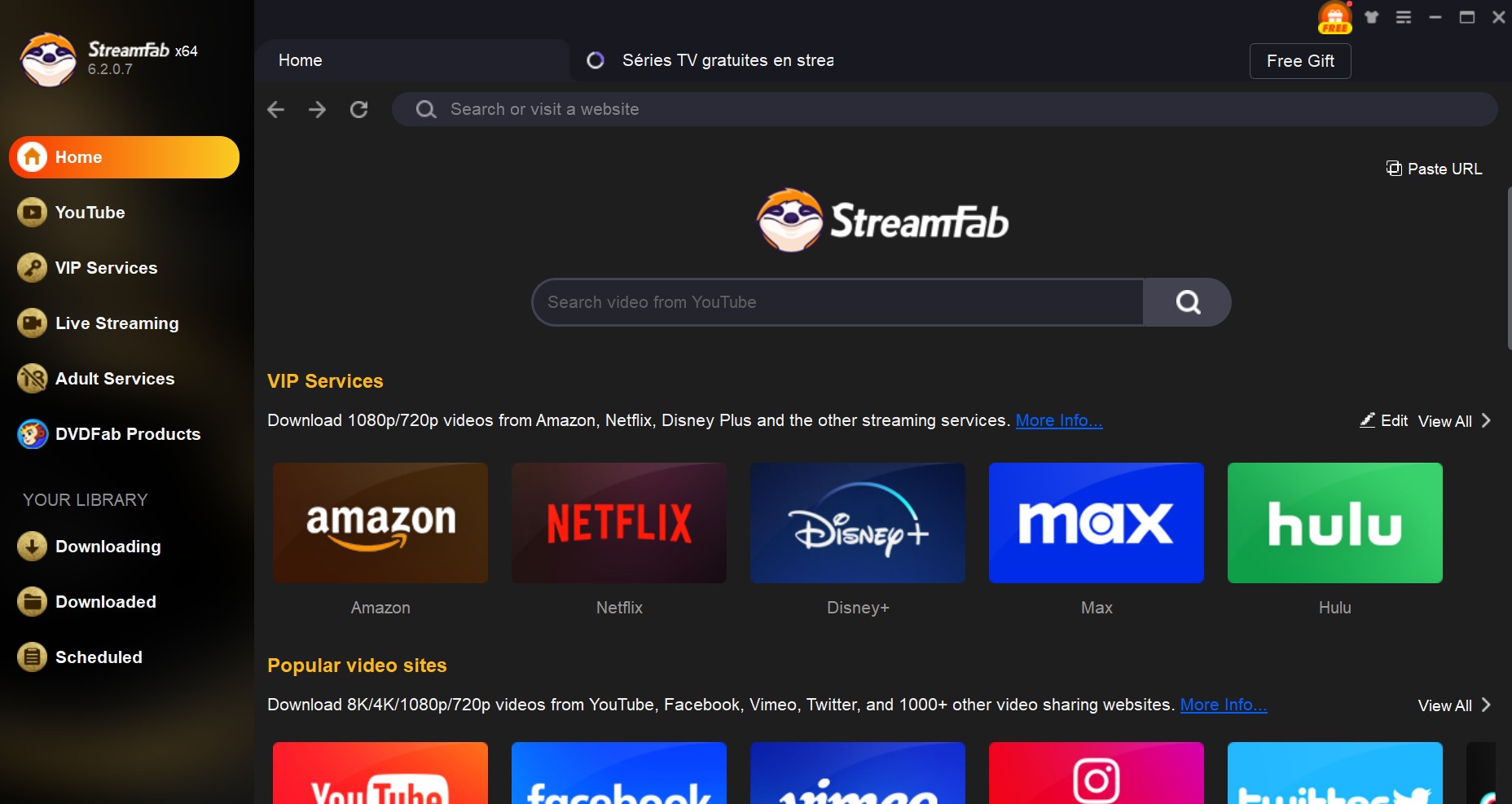
Task: Switch to the Home tab
Action: coord(412,60)
